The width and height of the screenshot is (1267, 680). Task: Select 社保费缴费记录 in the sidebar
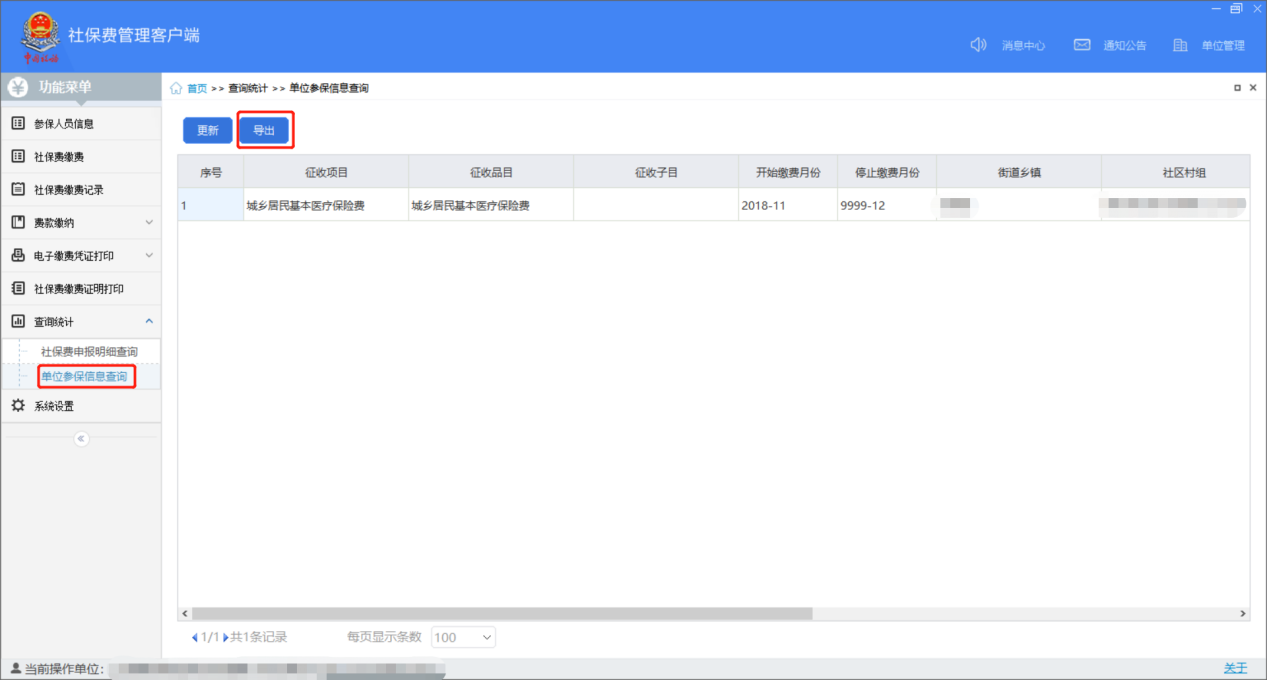click(68, 189)
